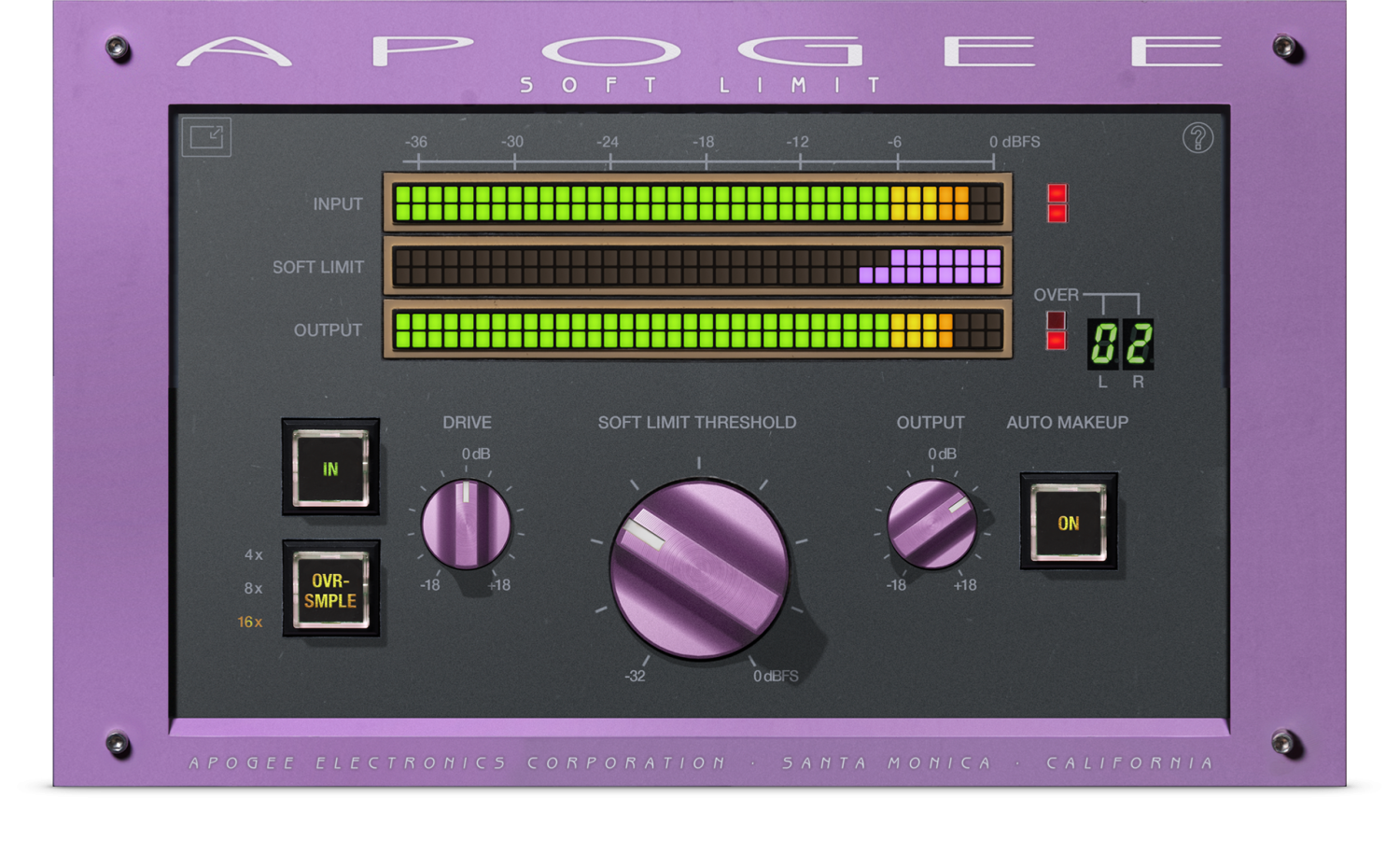Click the AUTO MAKEUP label
The image size is (1400, 854).
(x=1067, y=423)
